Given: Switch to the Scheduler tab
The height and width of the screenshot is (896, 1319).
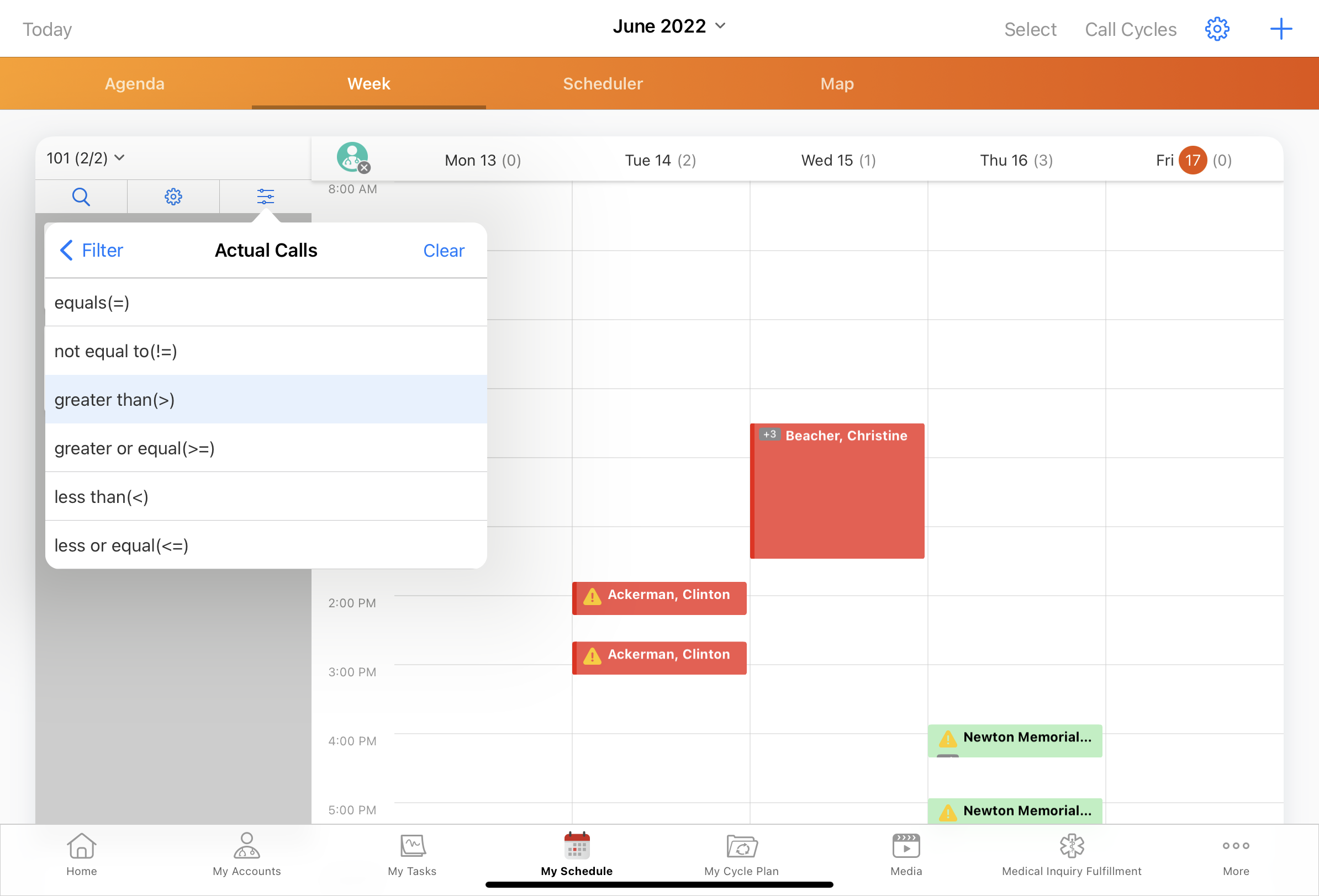Looking at the screenshot, I should 602,84.
